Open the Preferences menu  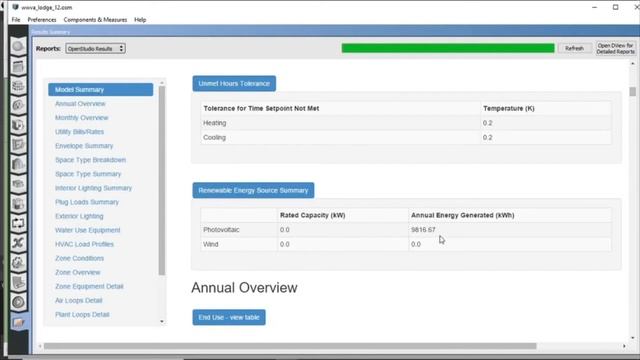click(x=42, y=20)
